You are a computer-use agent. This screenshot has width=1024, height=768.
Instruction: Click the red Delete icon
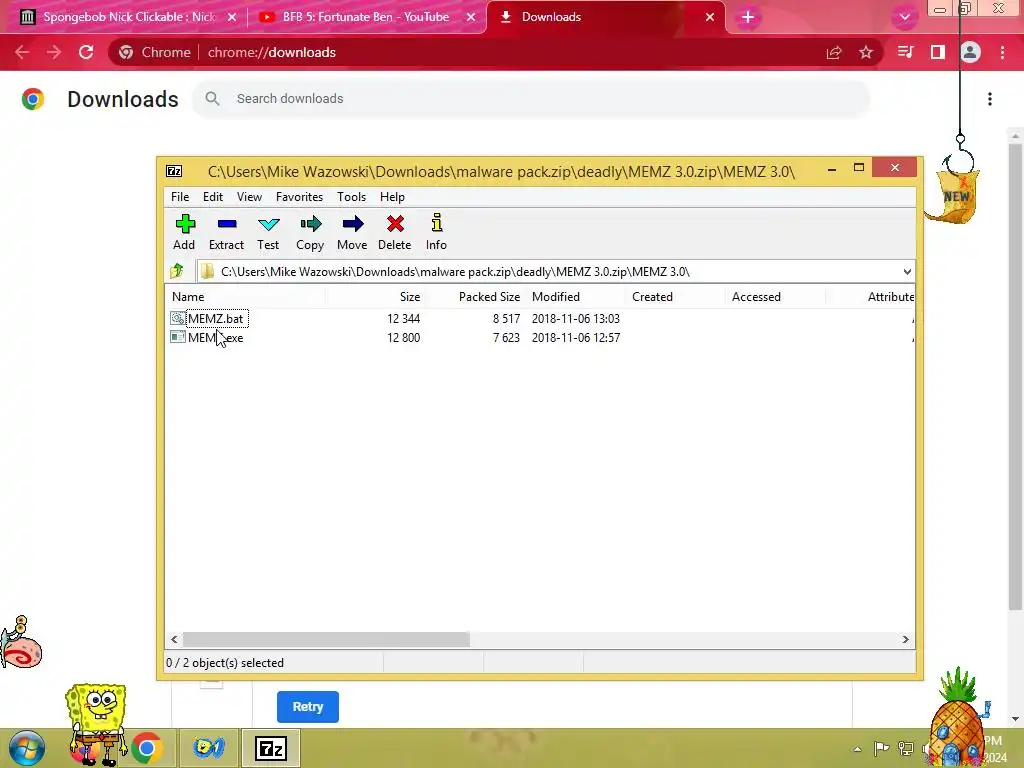(394, 232)
